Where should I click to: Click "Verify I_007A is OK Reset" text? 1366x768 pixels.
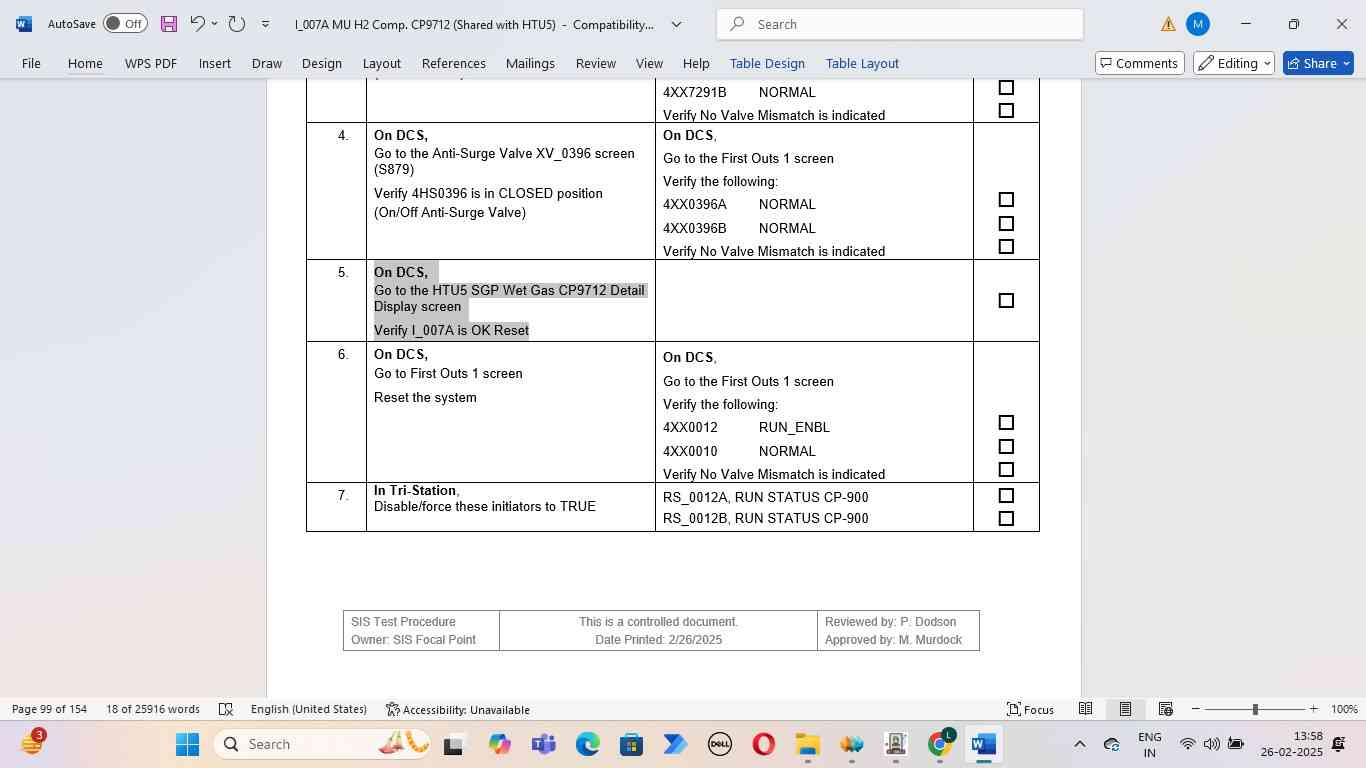point(451,330)
